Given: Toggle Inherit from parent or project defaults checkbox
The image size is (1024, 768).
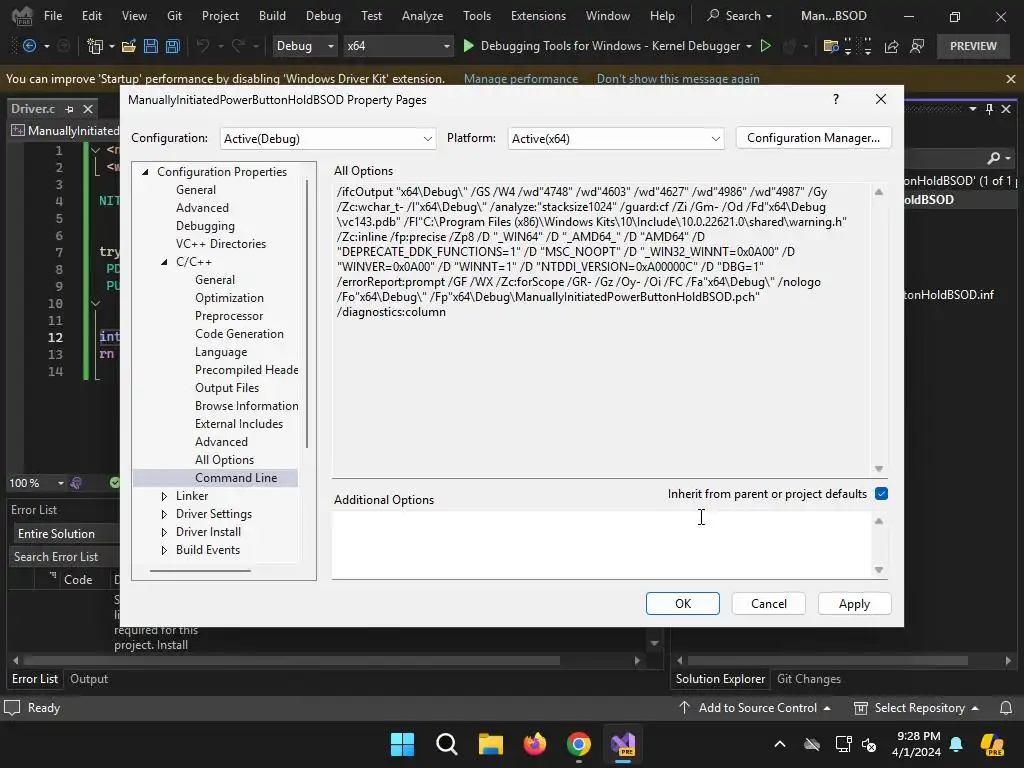Looking at the screenshot, I should tap(881, 494).
